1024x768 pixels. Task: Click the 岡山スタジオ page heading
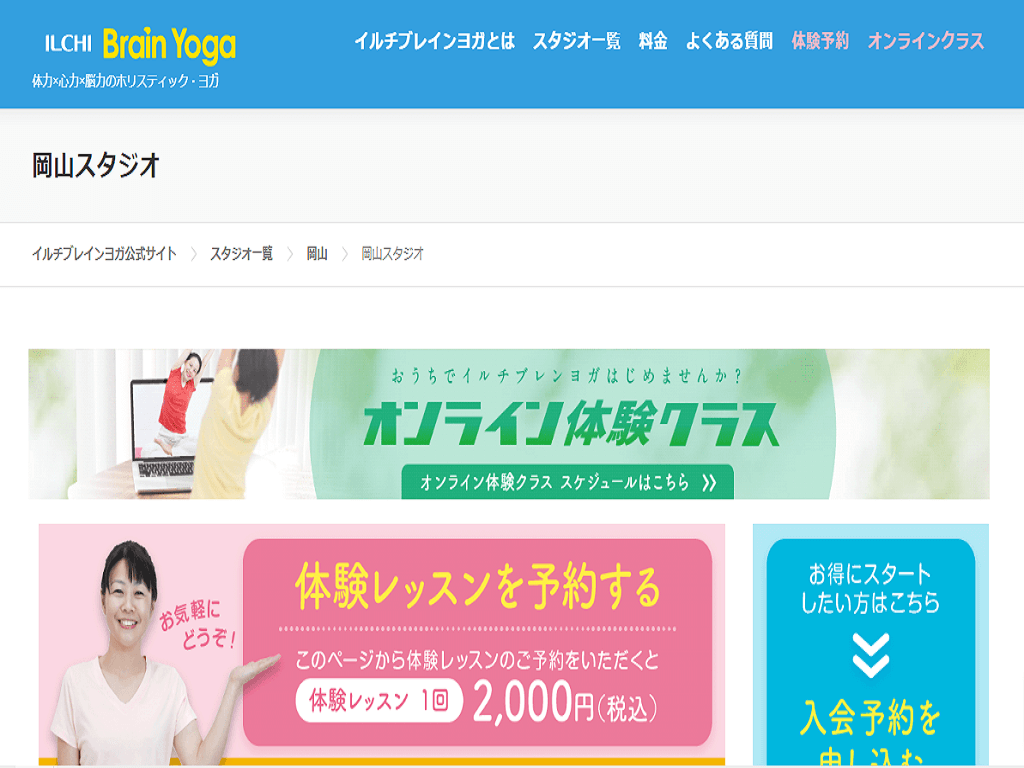tap(96, 165)
